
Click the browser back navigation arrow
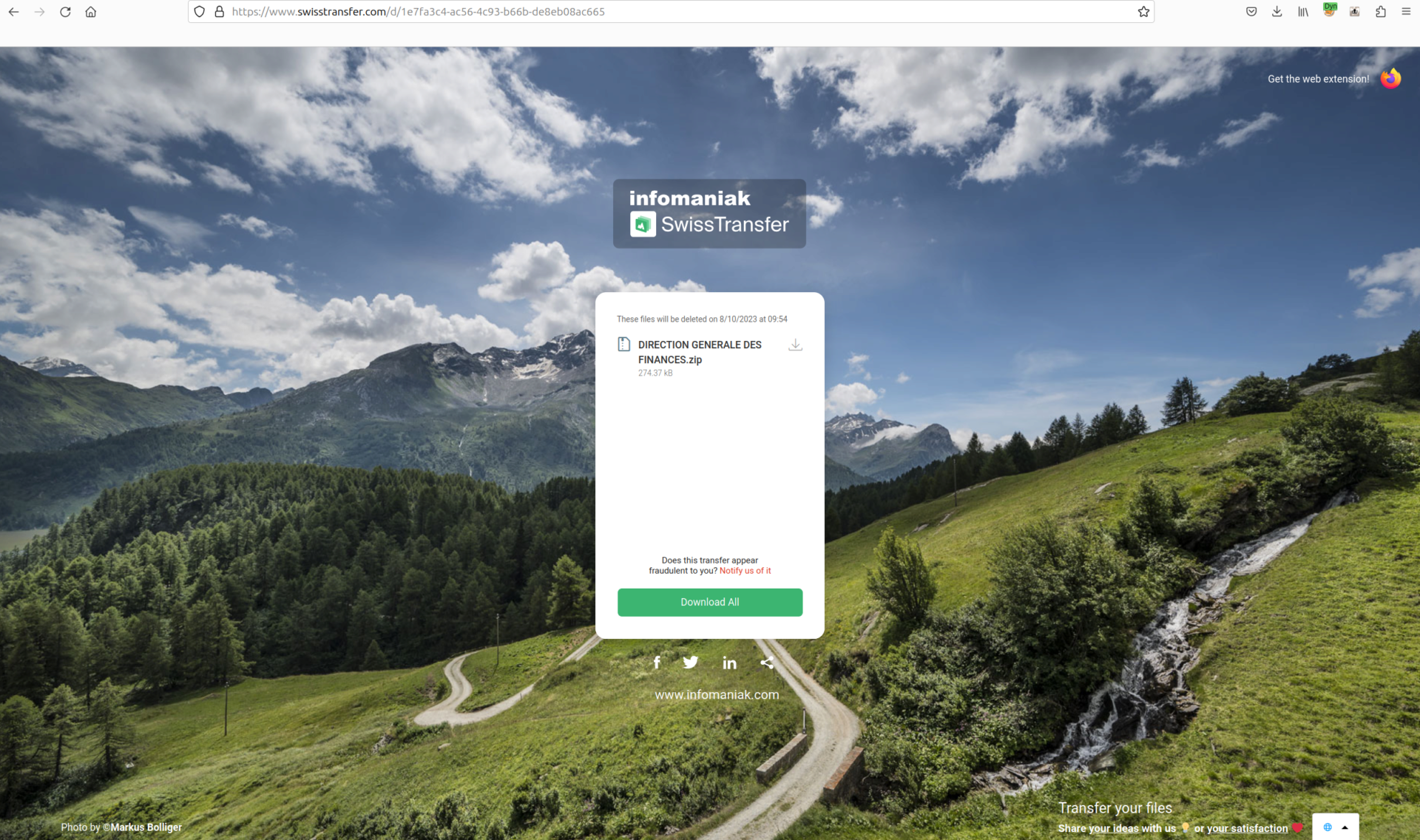coord(15,11)
